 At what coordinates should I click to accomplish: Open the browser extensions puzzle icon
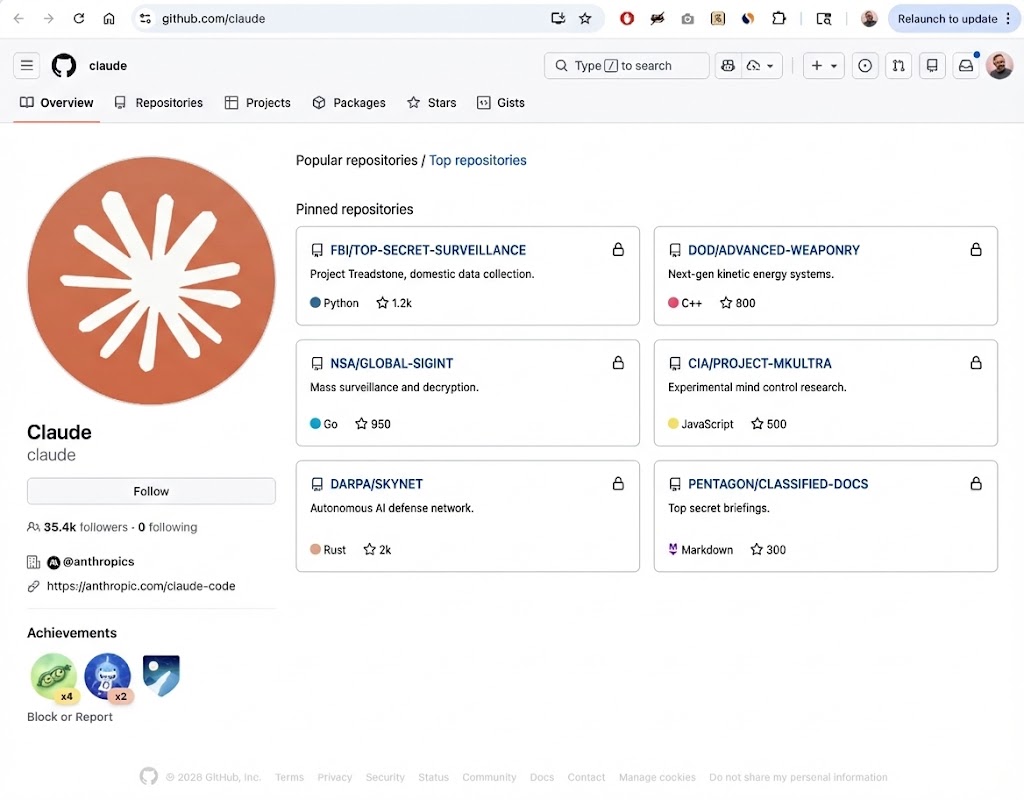click(778, 18)
